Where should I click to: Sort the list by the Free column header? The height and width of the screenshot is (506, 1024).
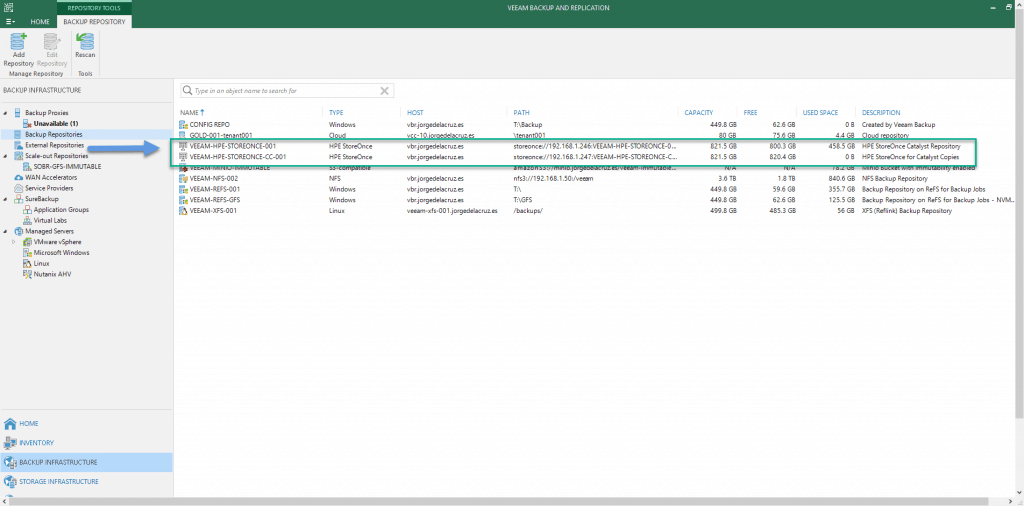point(750,113)
